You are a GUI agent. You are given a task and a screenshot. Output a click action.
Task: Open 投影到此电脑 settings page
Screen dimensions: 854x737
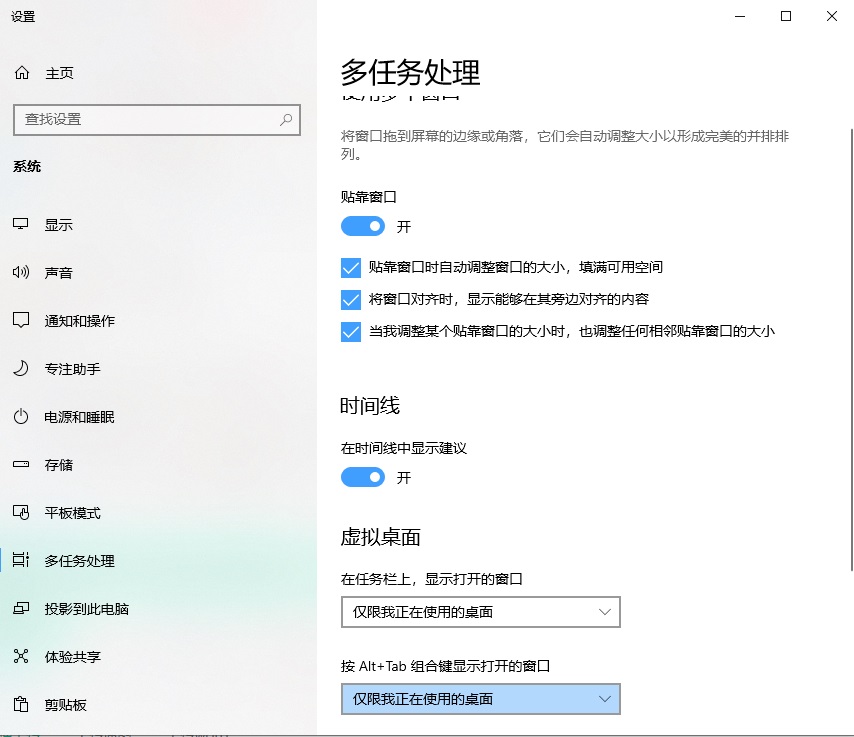87,608
